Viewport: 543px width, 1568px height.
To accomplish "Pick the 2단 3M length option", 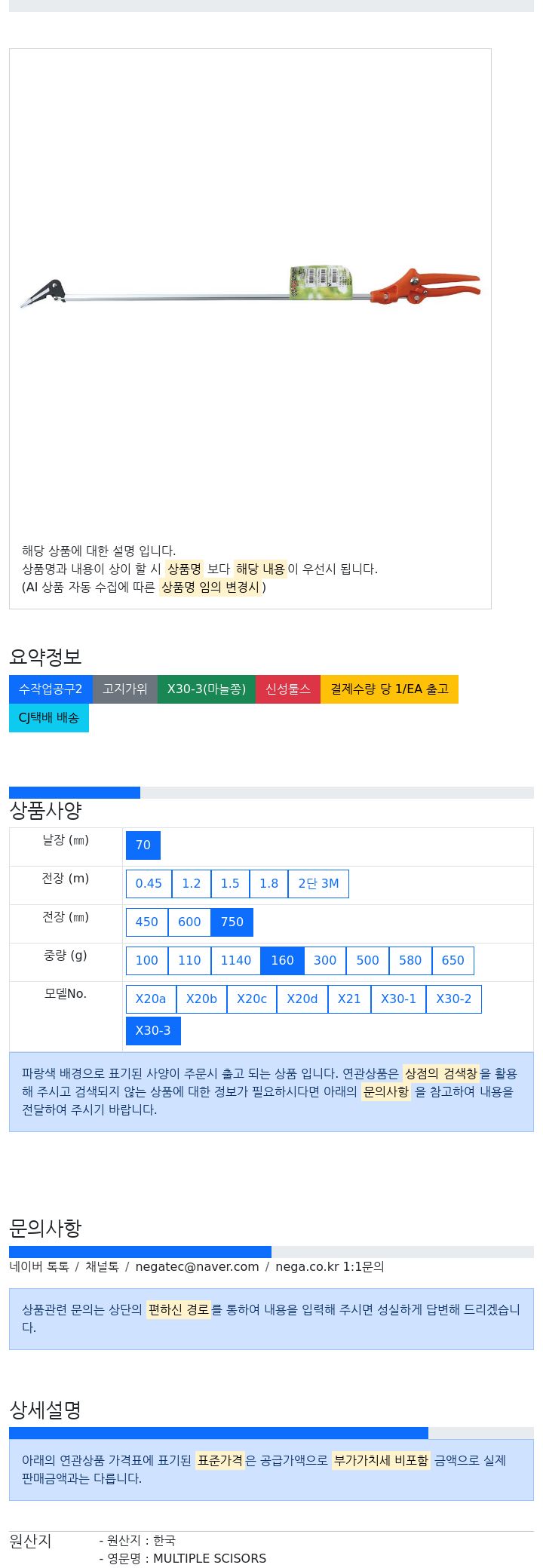I will click(318, 884).
